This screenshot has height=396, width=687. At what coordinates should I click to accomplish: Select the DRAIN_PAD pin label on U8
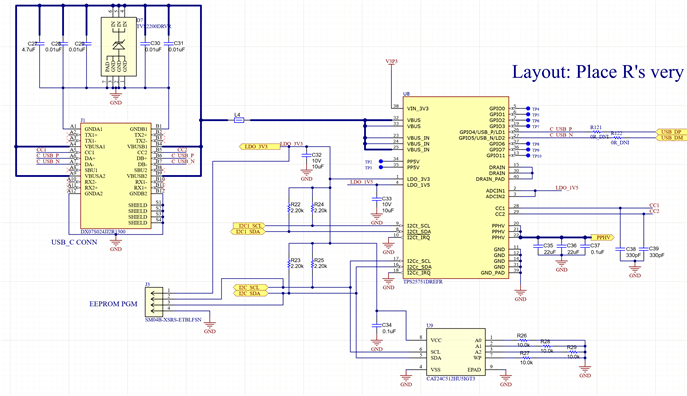click(490, 179)
